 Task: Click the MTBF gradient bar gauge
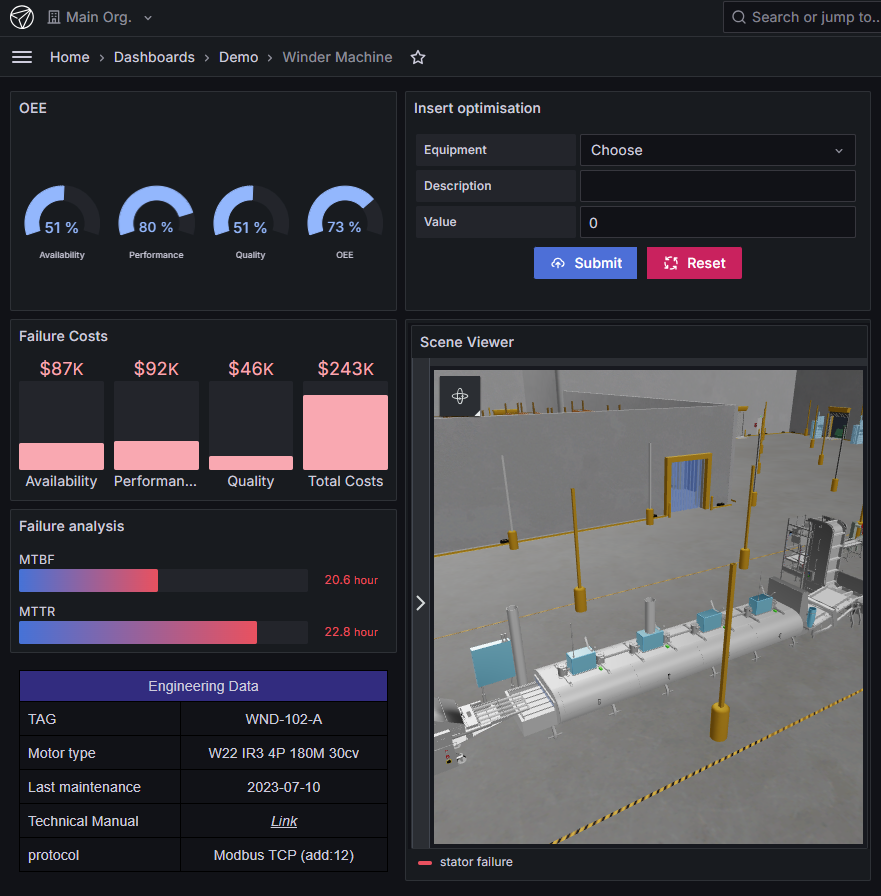point(89,580)
